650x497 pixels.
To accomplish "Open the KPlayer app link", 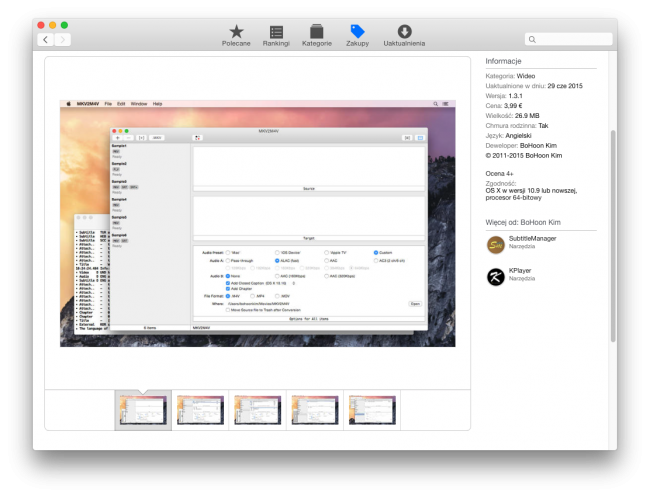I will click(519, 270).
